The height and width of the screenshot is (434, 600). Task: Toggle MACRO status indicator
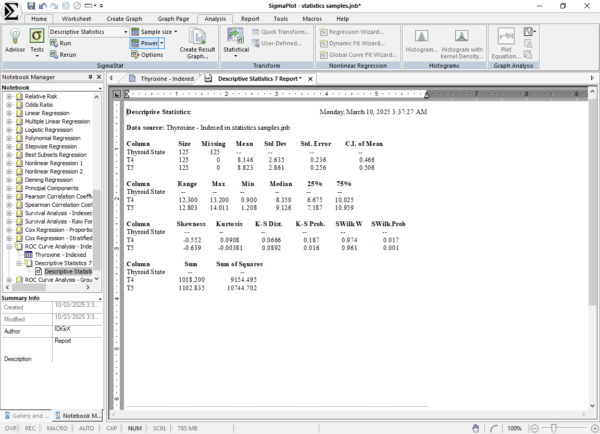click(x=57, y=428)
